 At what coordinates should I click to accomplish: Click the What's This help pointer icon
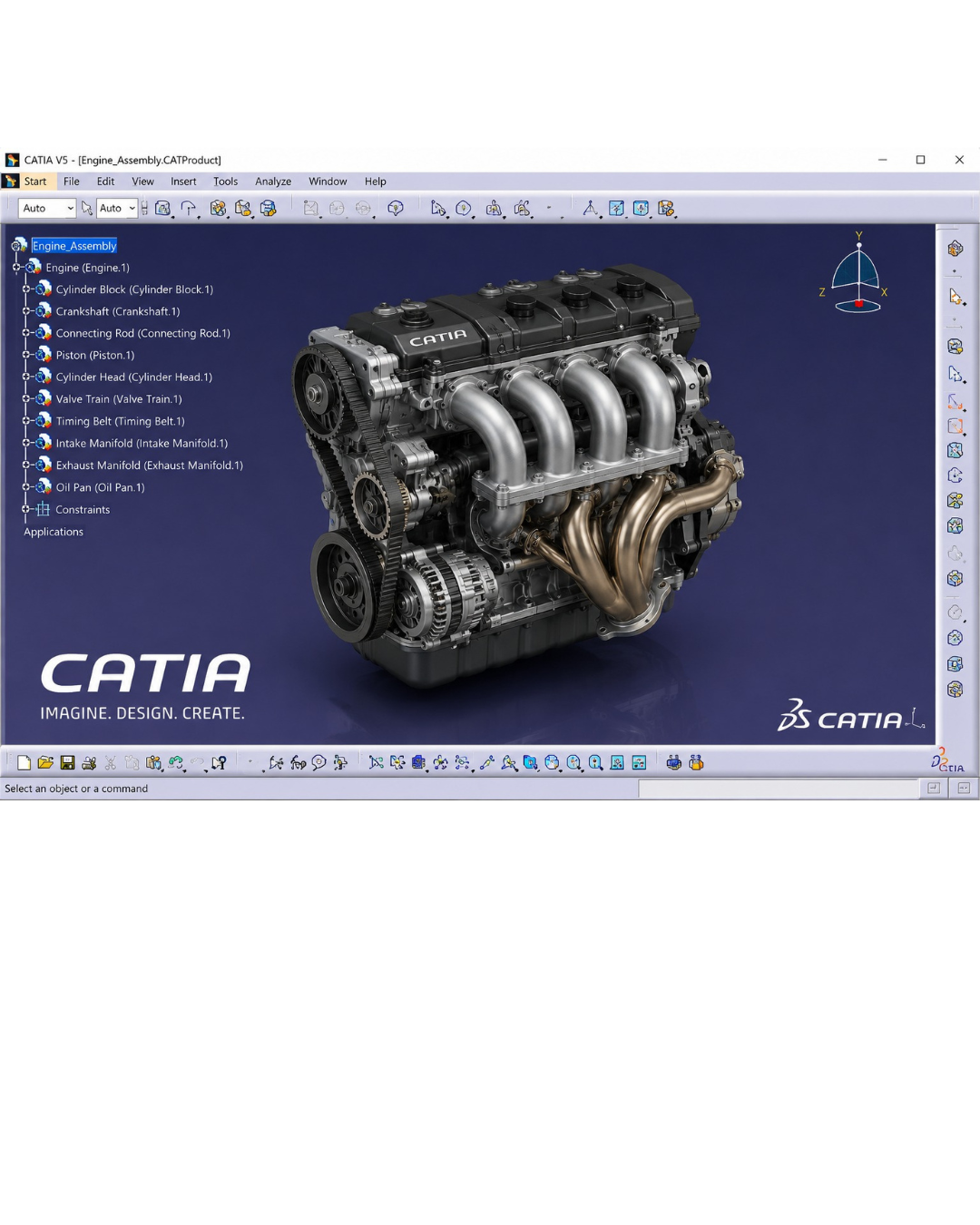point(219,763)
